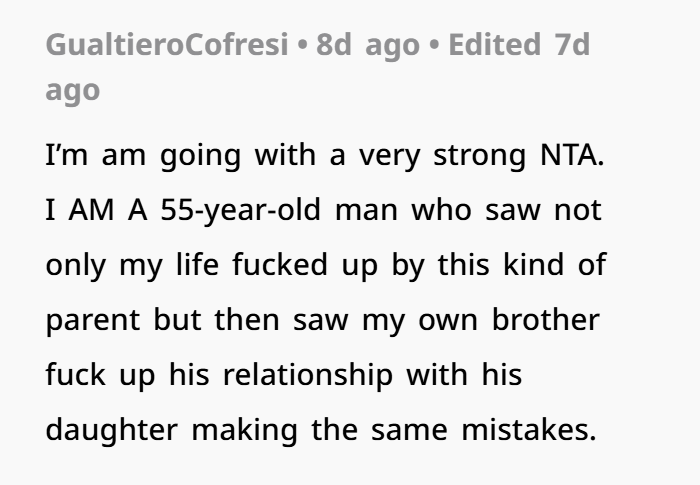The image size is (700, 485).
Task: Click the word "ago" under the username
Action: tap(73, 90)
